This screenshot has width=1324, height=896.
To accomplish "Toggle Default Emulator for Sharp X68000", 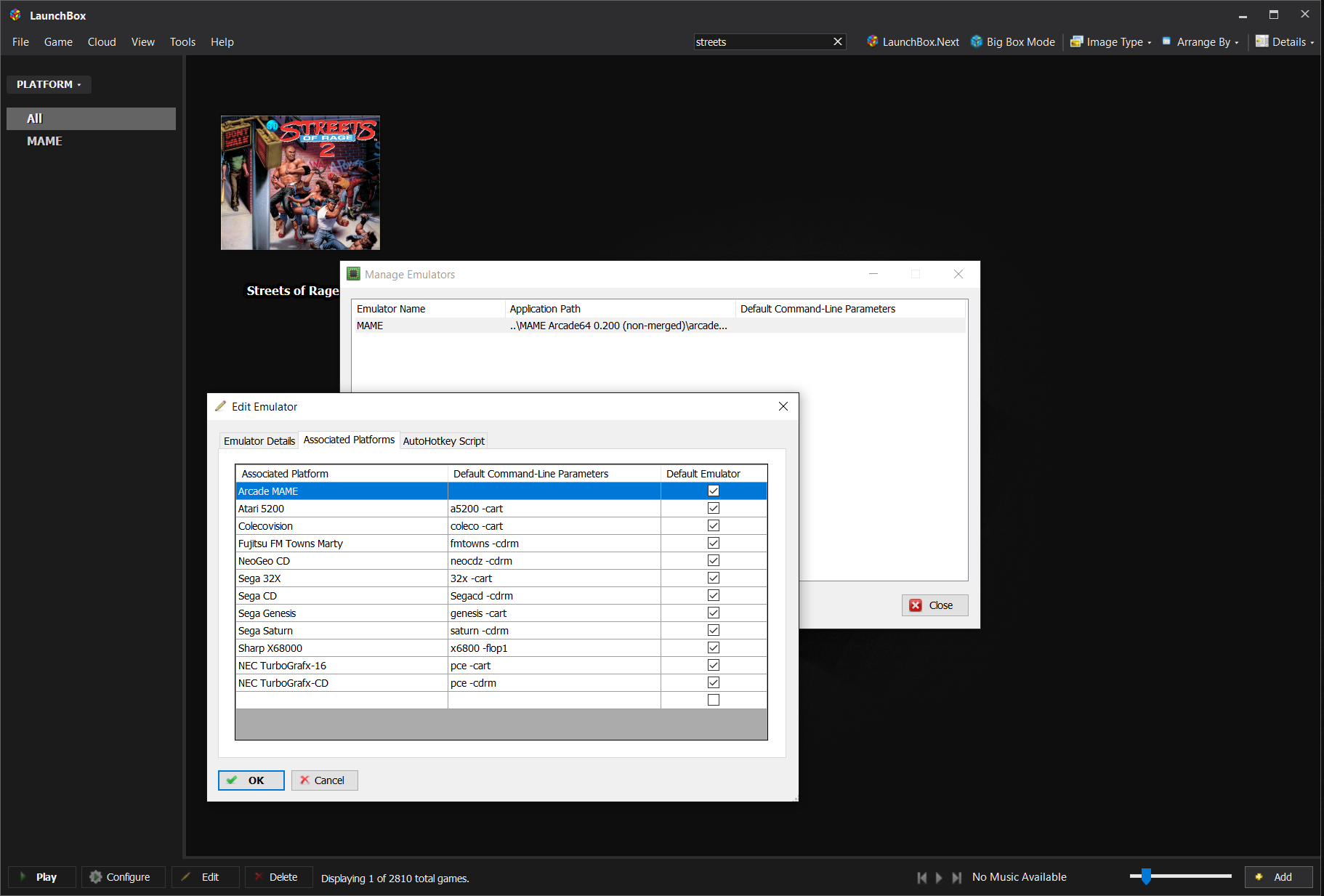I will (714, 648).
